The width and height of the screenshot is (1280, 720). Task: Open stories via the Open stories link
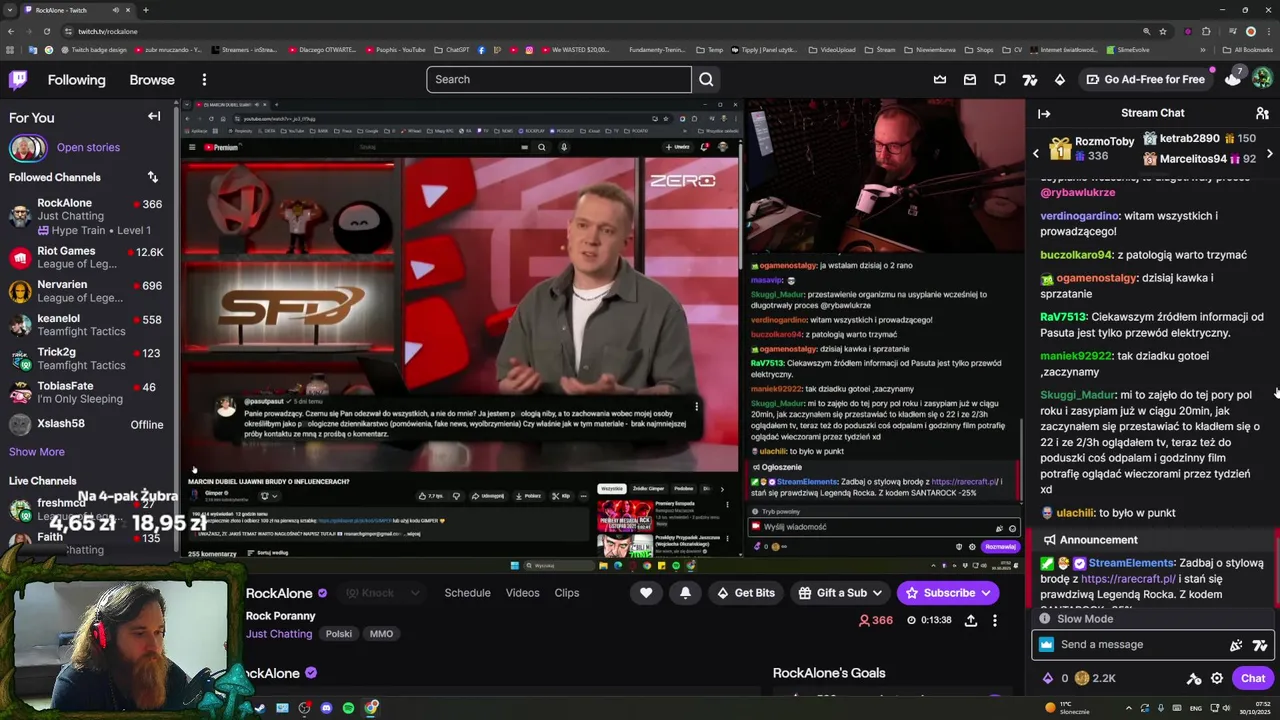point(88,148)
